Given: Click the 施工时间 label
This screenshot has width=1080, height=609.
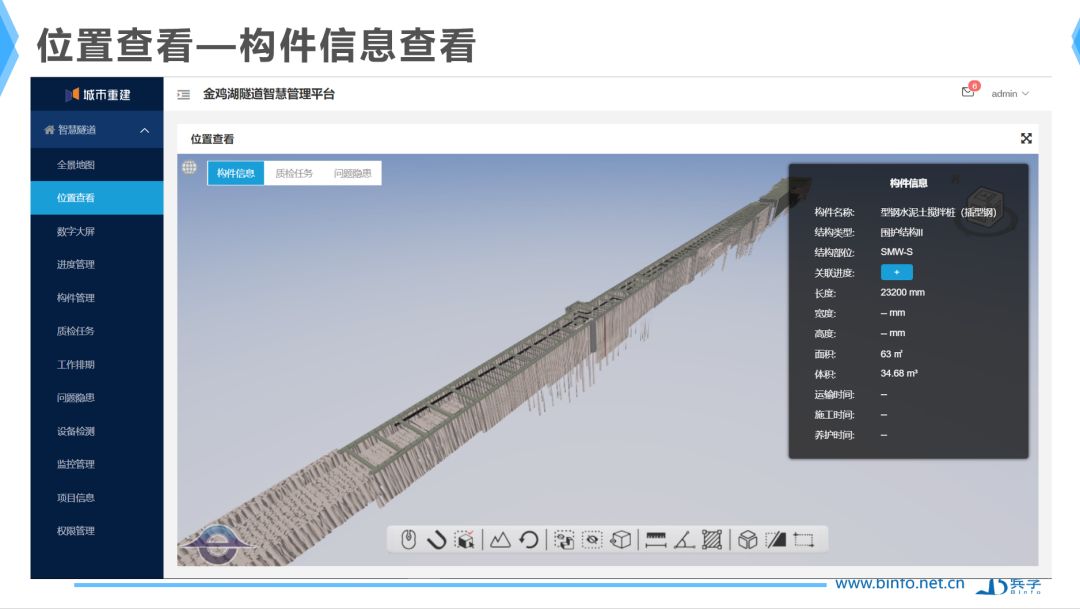Looking at the screenshot, I should pyautogui.click(x=834, y=415).
